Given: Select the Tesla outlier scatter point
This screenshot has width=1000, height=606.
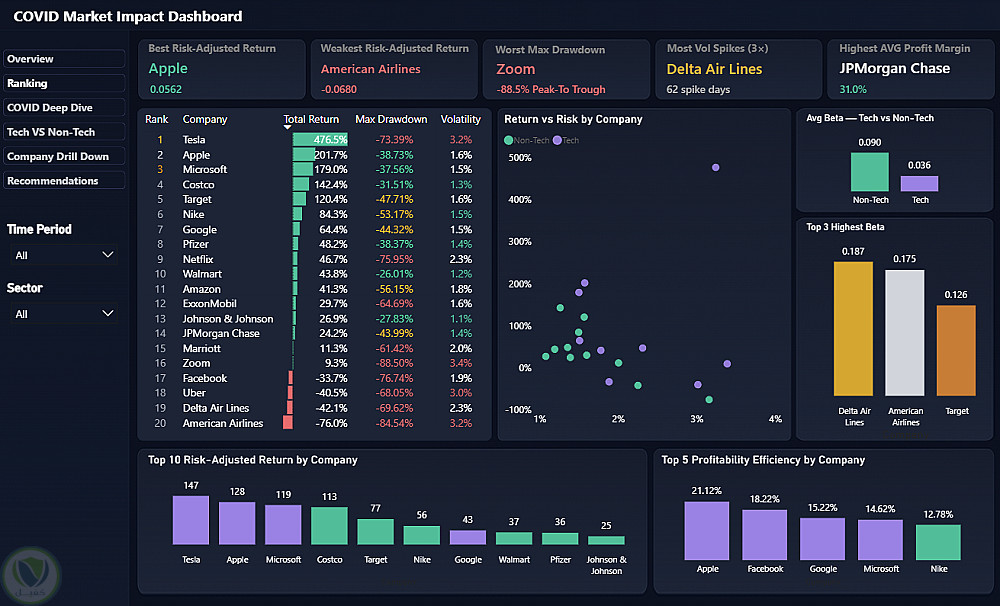Looking at the screenshot, I should 716,168.
